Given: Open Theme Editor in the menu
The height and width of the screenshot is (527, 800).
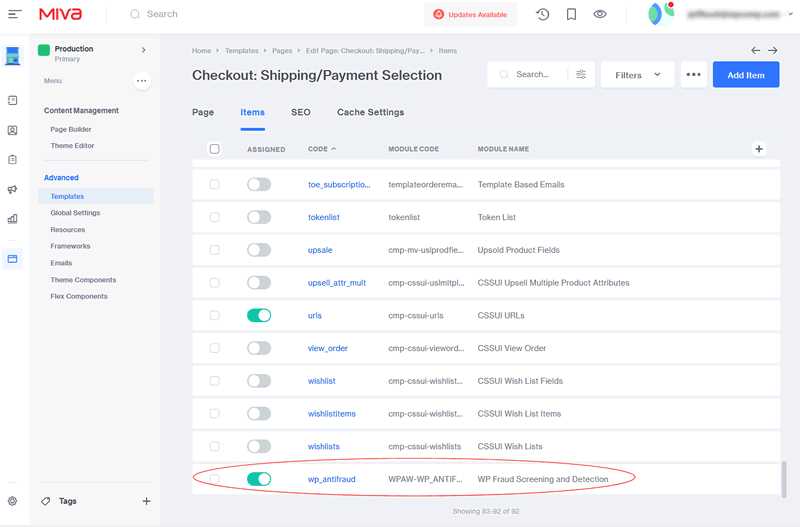Looking at the screenshot, I should coord(72,146).
